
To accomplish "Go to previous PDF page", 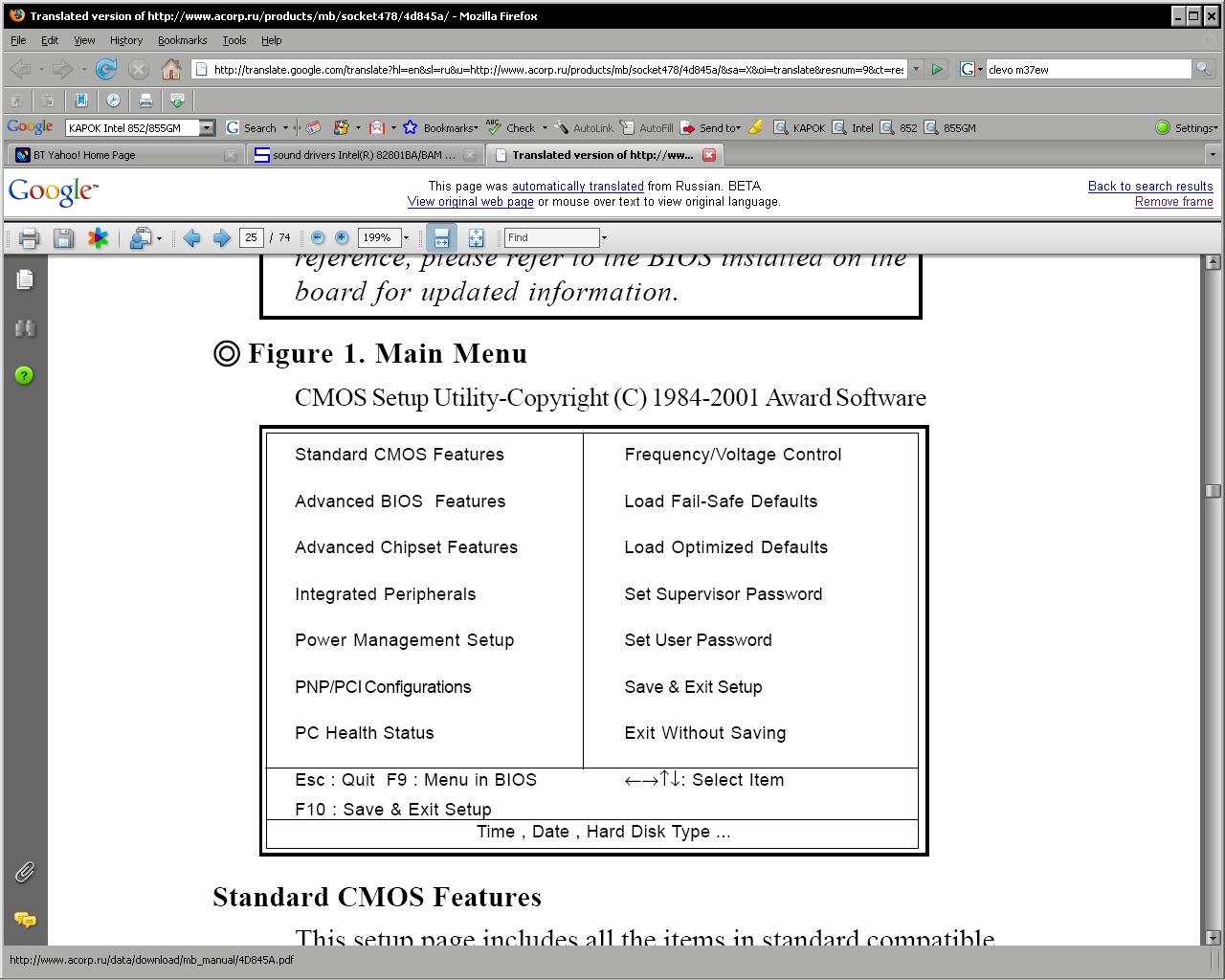I will 191,237.
